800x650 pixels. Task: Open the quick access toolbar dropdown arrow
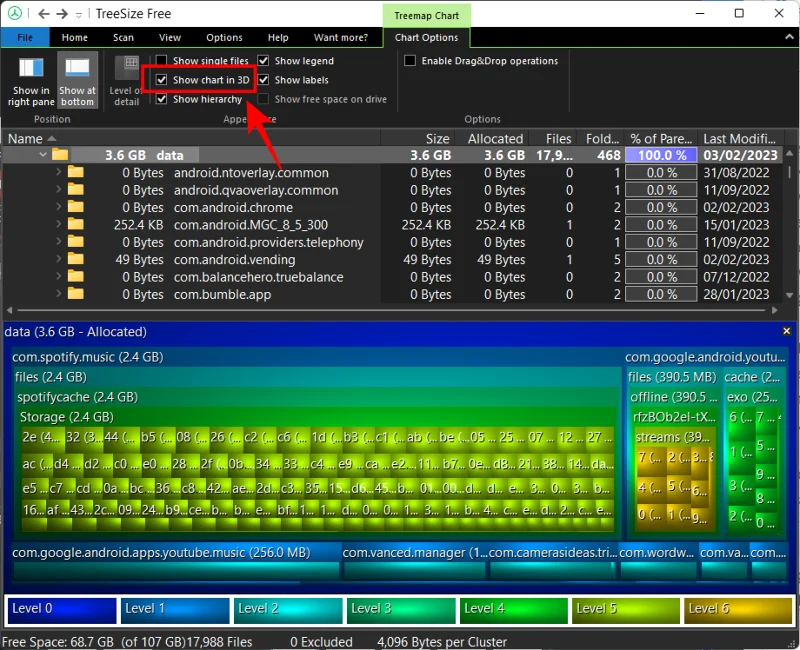(x=79, y=15)
